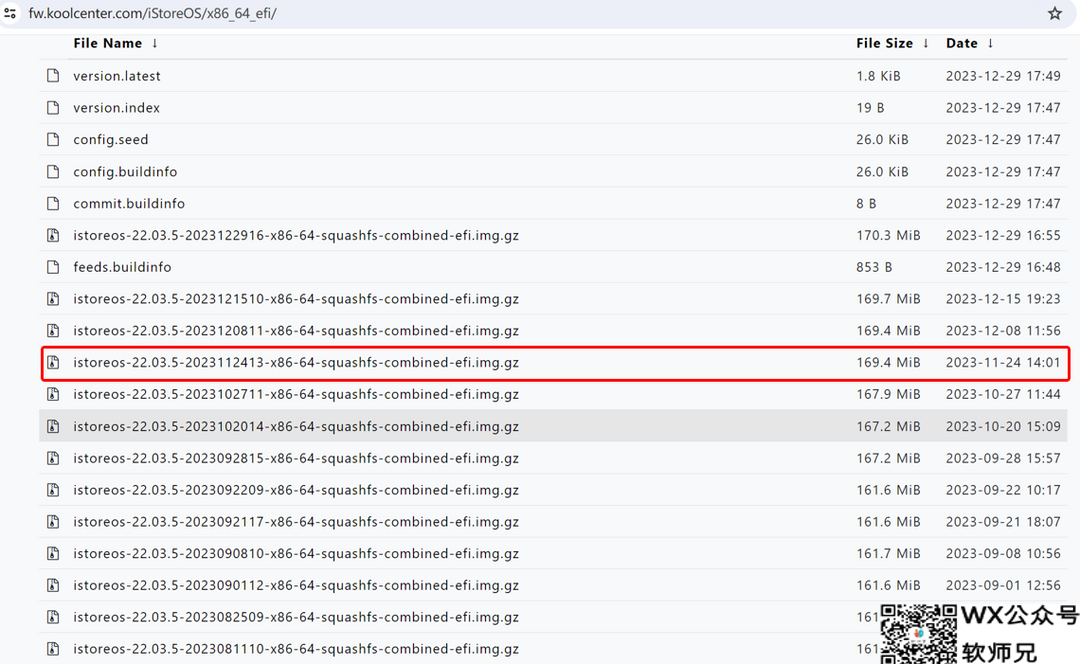The image size is (1080, 664).
Task: Sort the listing by Date
Action: (x=962, y=44)
